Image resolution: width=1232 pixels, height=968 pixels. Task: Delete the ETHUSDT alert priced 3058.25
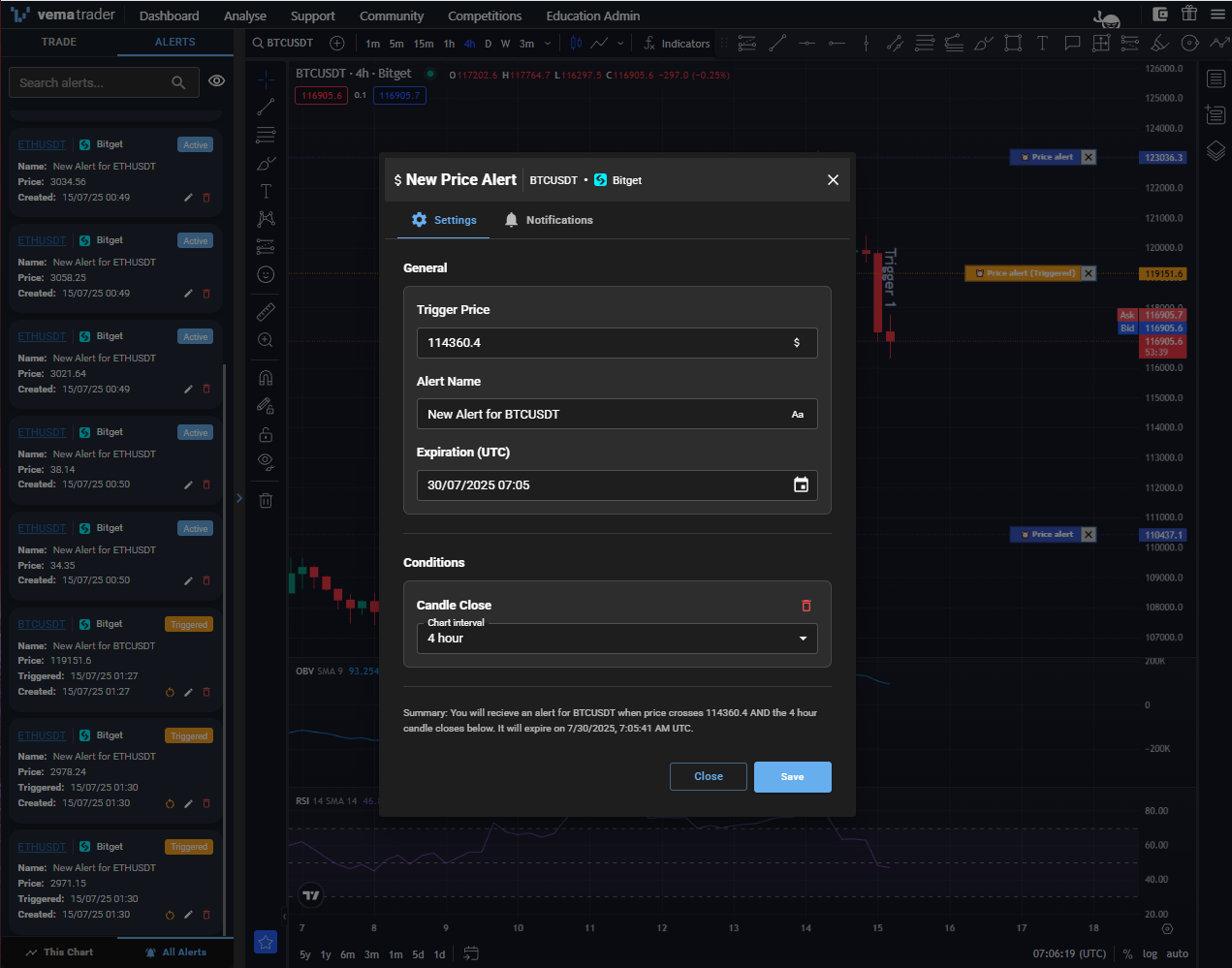point(206,294)
